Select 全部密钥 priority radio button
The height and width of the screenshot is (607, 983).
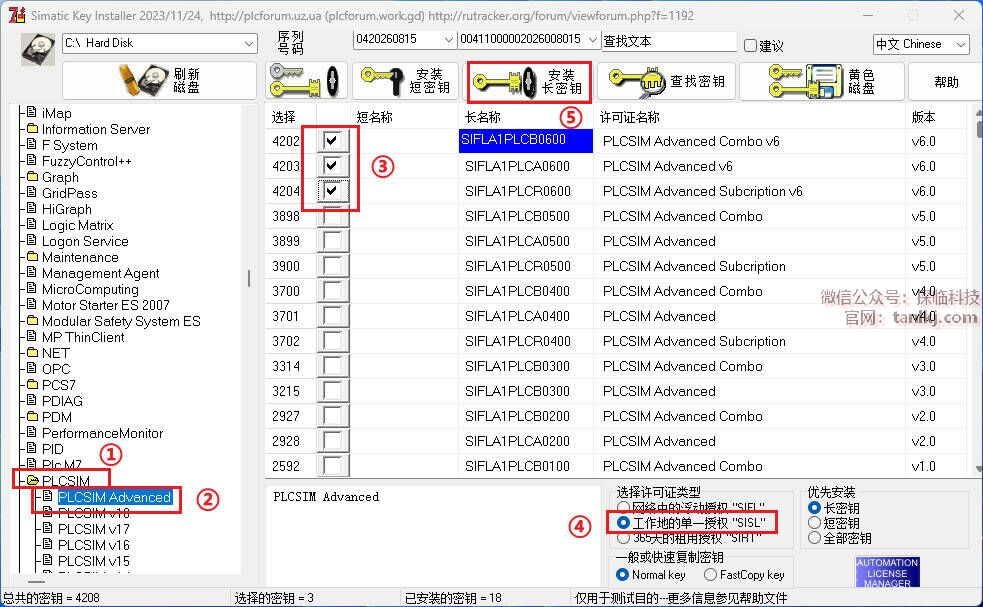coord(814,537)
